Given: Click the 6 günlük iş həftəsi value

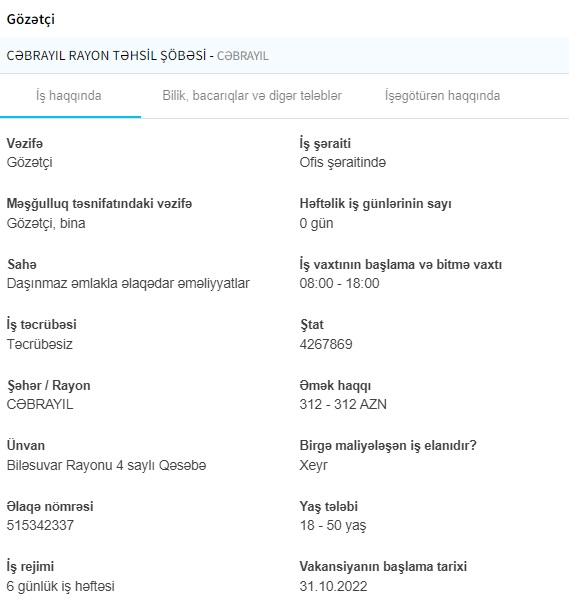Looking at the screenshot, I should tap(61, 586).
